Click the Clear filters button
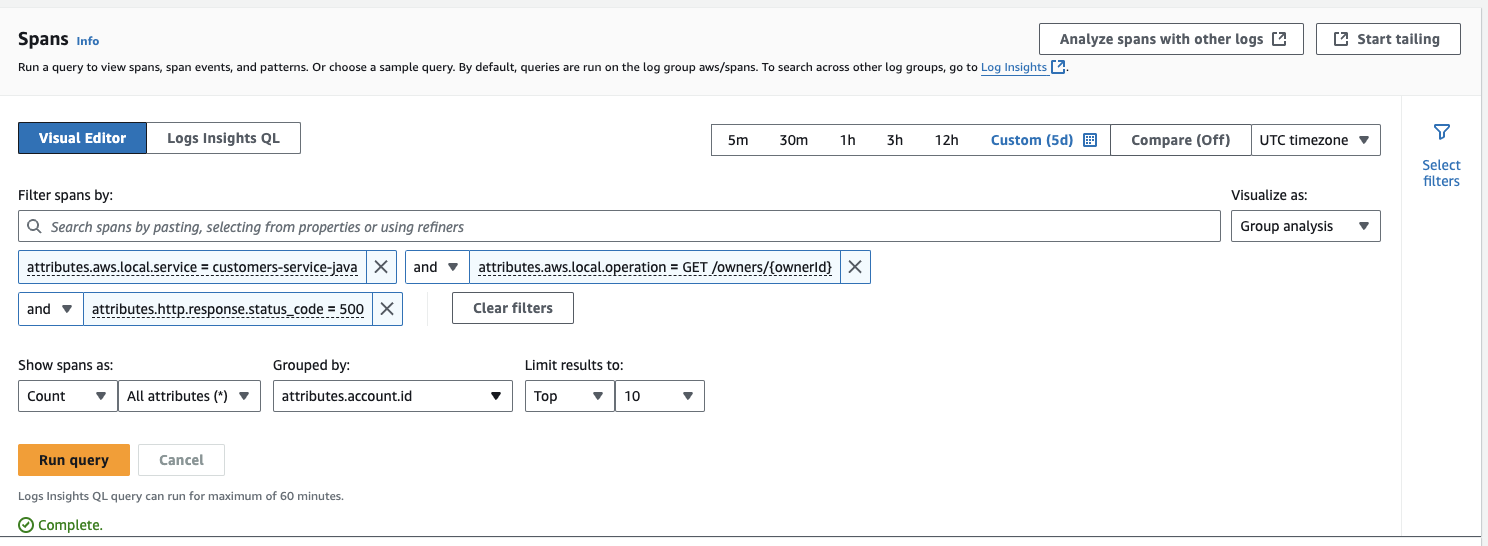The width and height of the screenshot is (1488, 546). pyautogui.click(x=512, y=308)
